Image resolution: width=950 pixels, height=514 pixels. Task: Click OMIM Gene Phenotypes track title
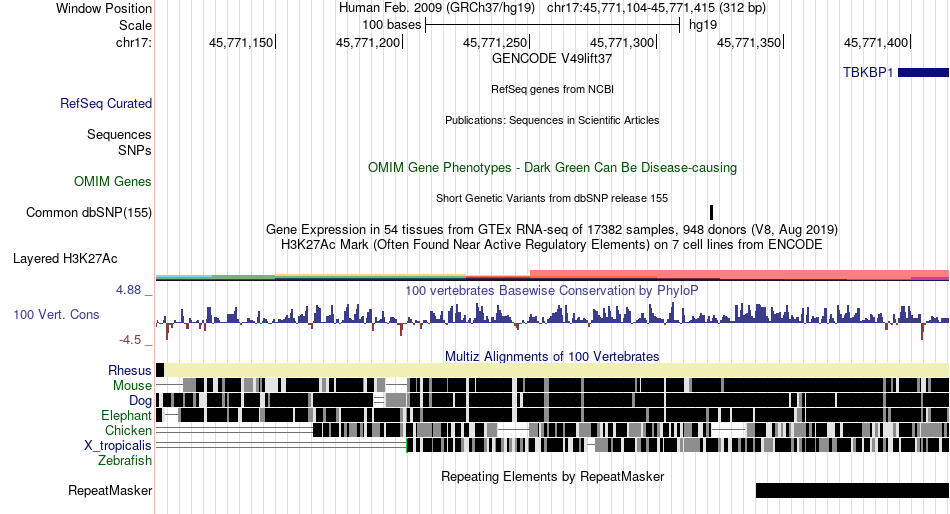pos(552,167)
